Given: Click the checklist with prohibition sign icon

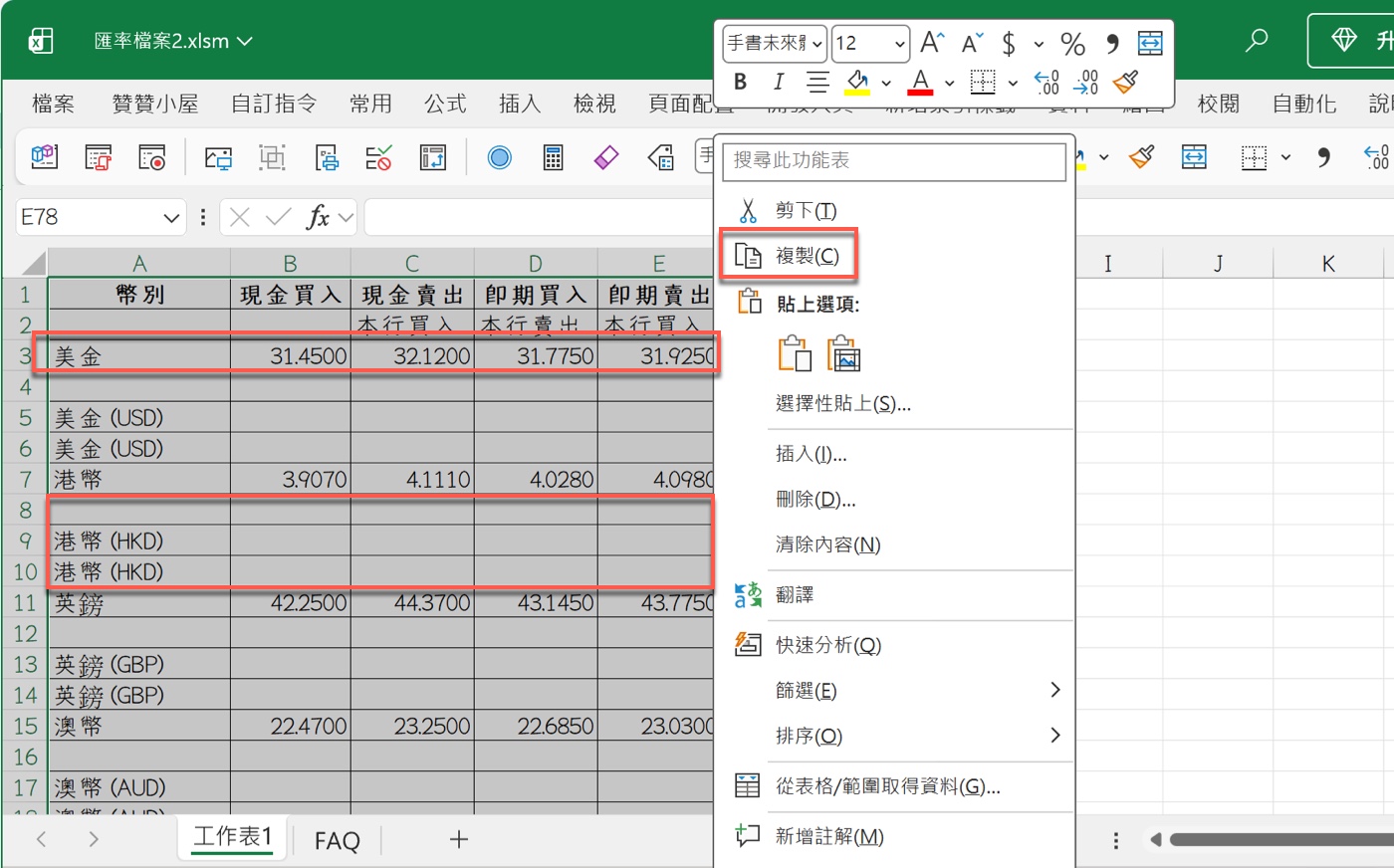Looking at the screenshot, I should pos(379,156).
